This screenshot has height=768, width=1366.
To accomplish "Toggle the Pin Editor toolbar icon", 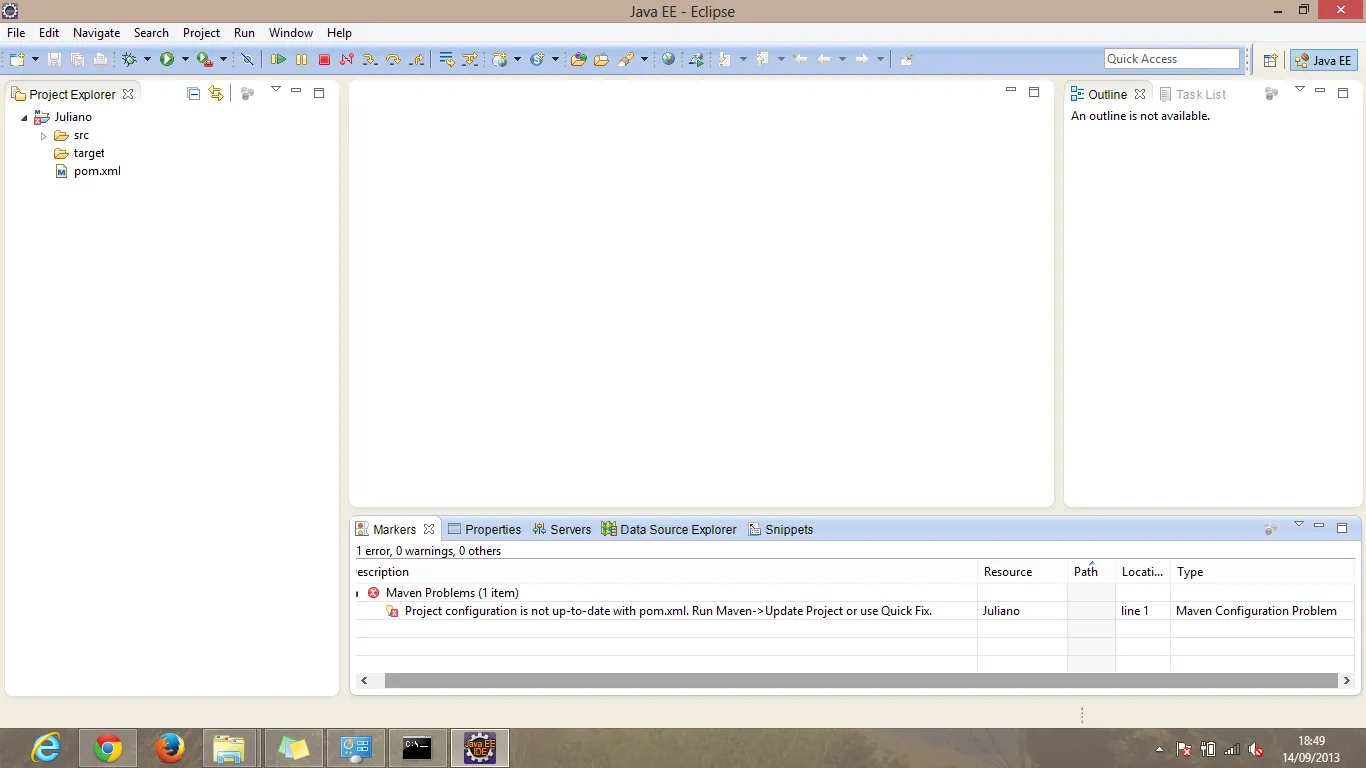I will 906,60.
